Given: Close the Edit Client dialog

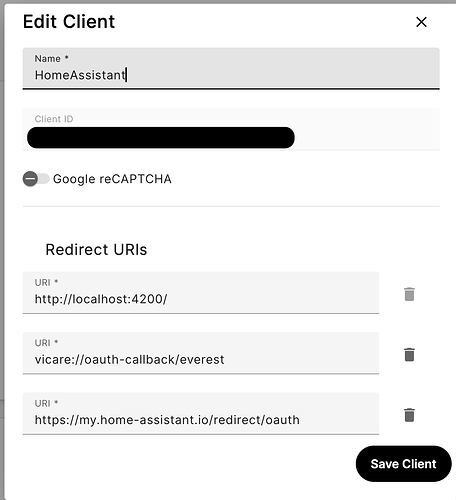Looking at the screenshot, I should [421, 22].
